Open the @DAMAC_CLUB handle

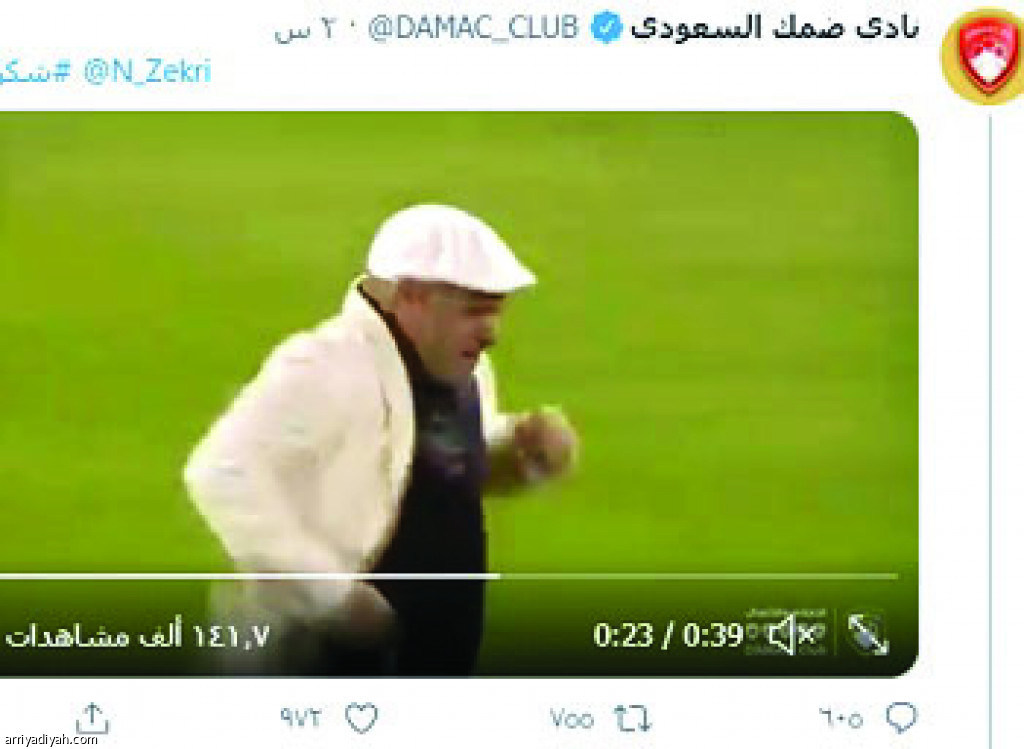coord(473,28)
